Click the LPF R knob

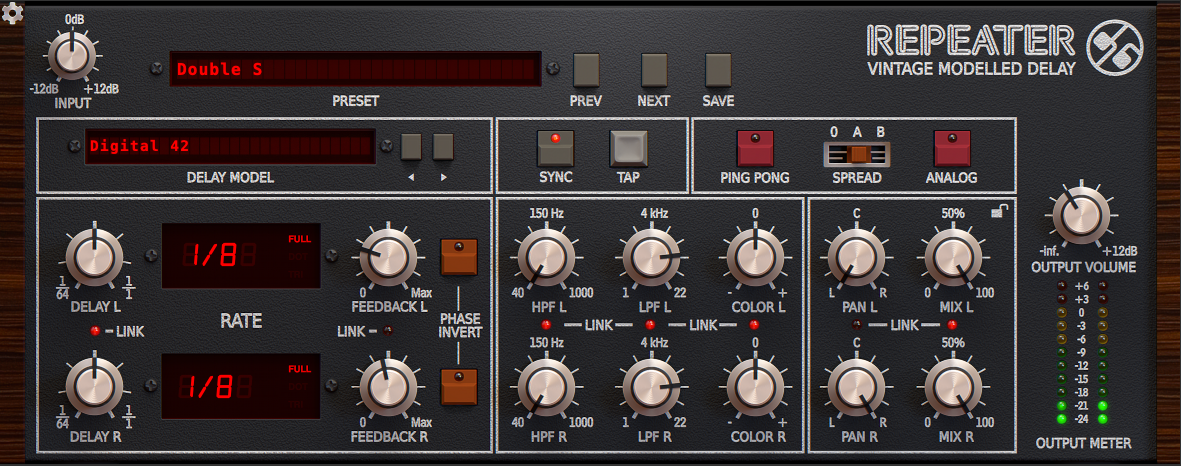click(651, 386)
